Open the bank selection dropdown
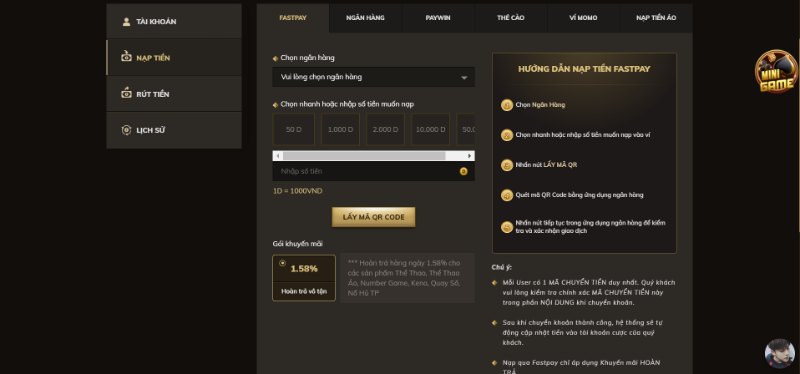The image size is (800, 374). point(373,77)
